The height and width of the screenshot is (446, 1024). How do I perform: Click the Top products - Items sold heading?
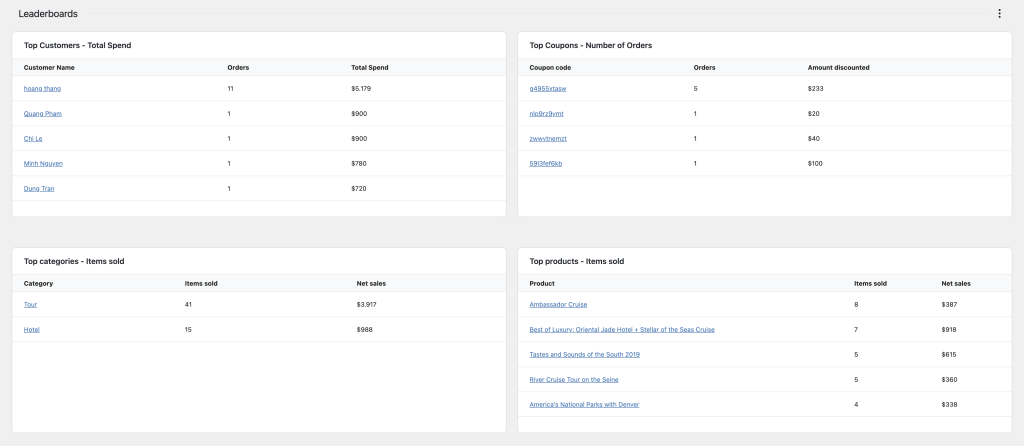pyautogui.click(x=576, y=261)
